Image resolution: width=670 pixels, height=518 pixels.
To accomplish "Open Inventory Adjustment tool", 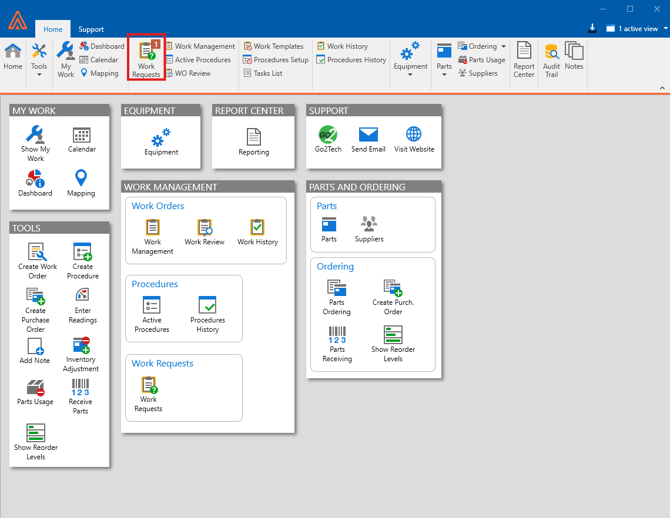I will click(82, 354).
